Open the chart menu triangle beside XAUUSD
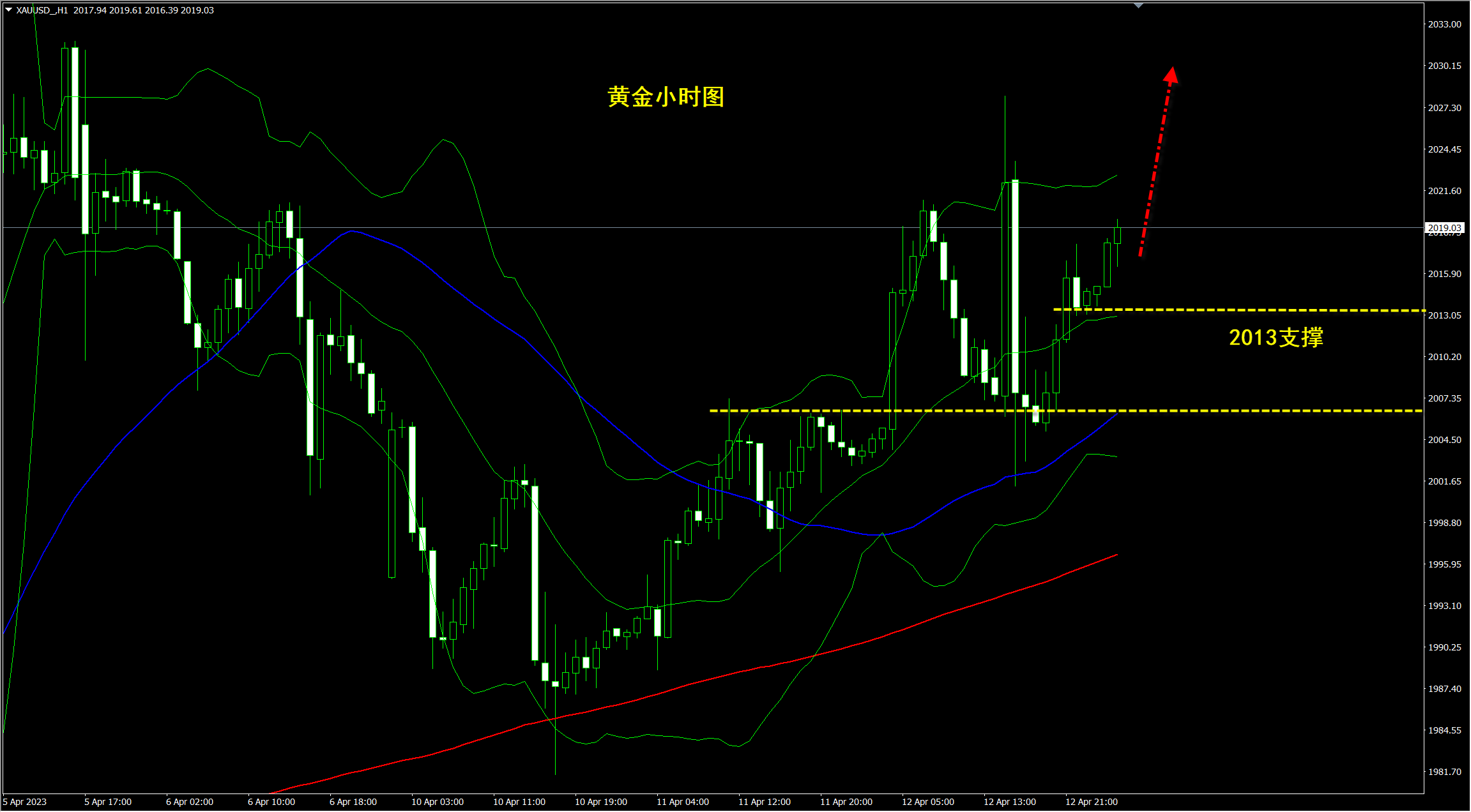This screenshot has width=1471, height=812. tap(8, 10)
